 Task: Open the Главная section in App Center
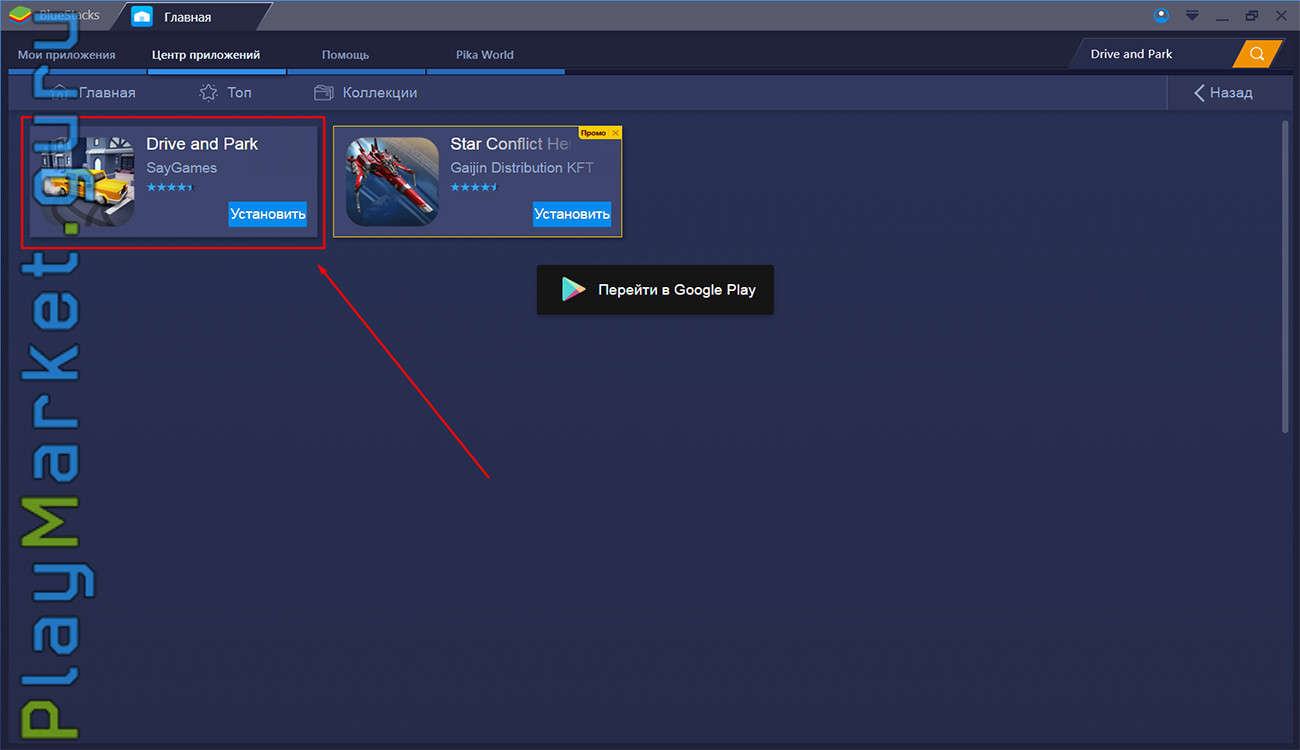92,92
